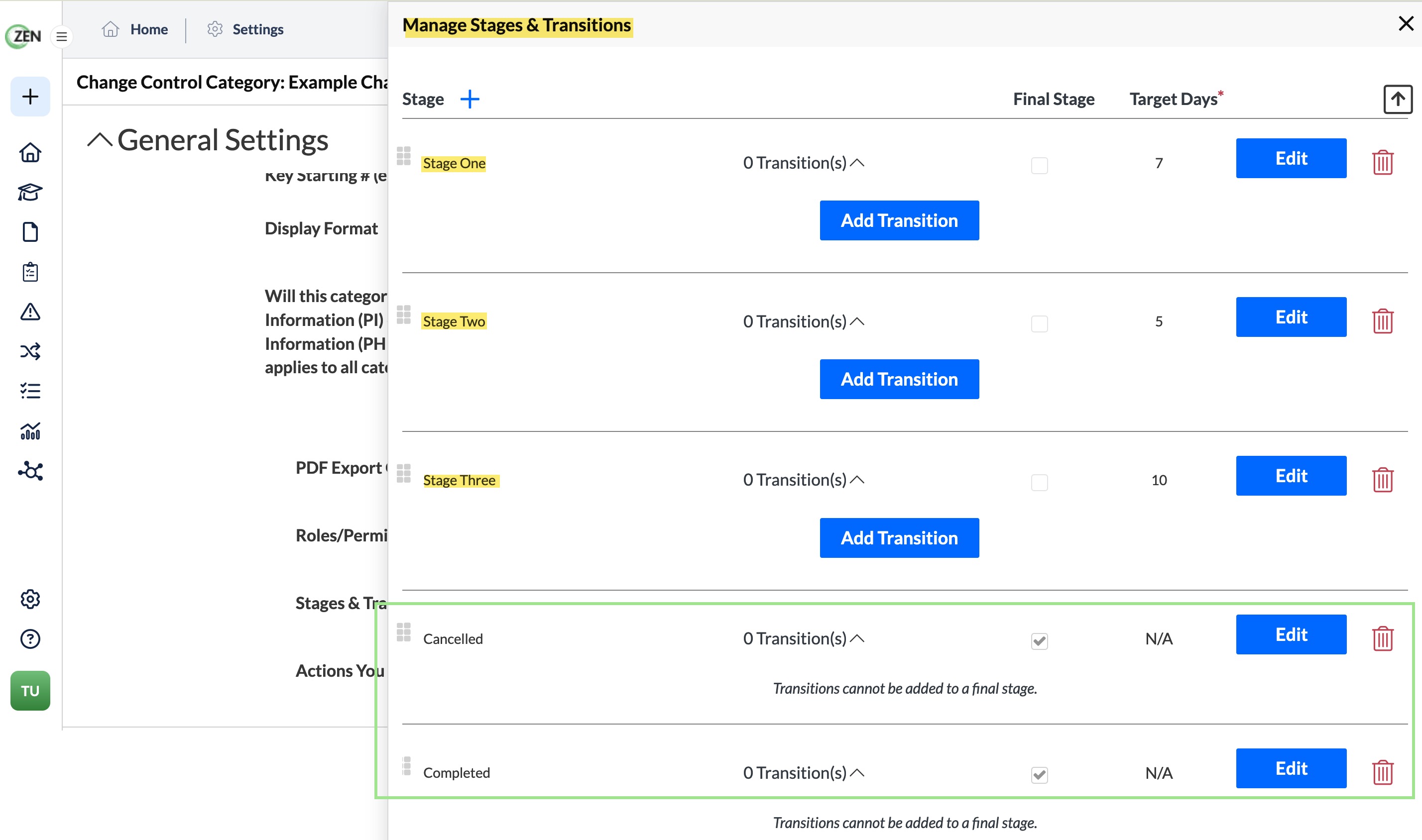
Task: Toggle Final Stage checkbox for Stage One
Action: point(1039,165)
